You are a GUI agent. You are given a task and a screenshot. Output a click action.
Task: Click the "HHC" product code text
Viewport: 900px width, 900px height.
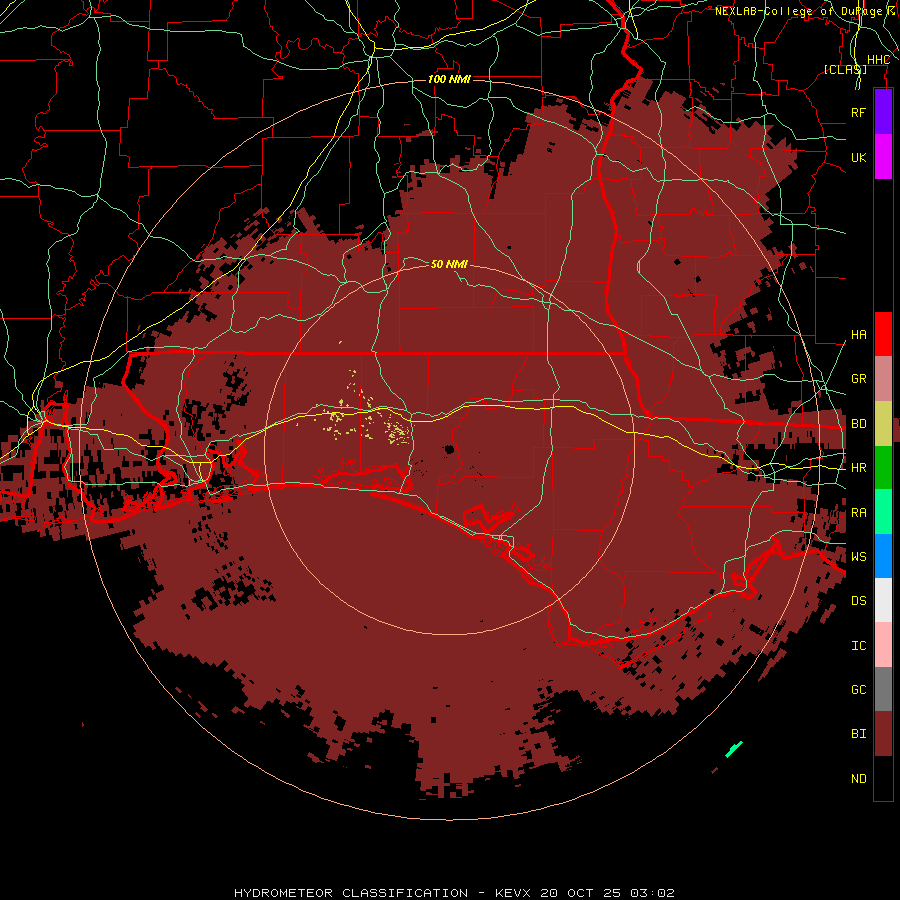pyautogui.click(x=879, y=60)
